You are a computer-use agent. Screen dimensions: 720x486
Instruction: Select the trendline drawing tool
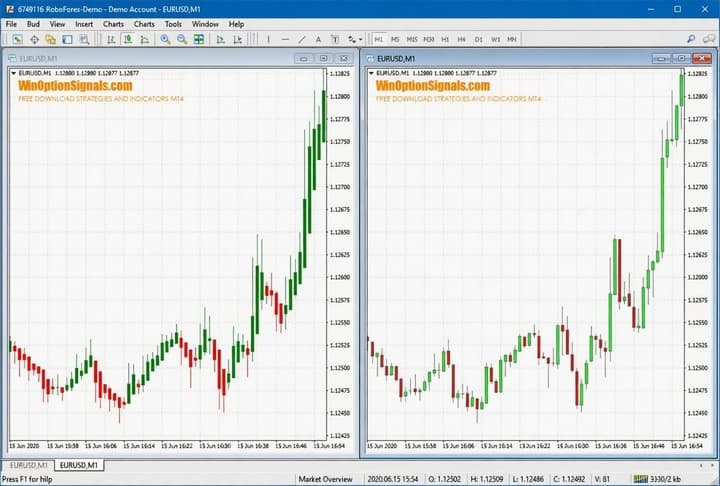302,40
